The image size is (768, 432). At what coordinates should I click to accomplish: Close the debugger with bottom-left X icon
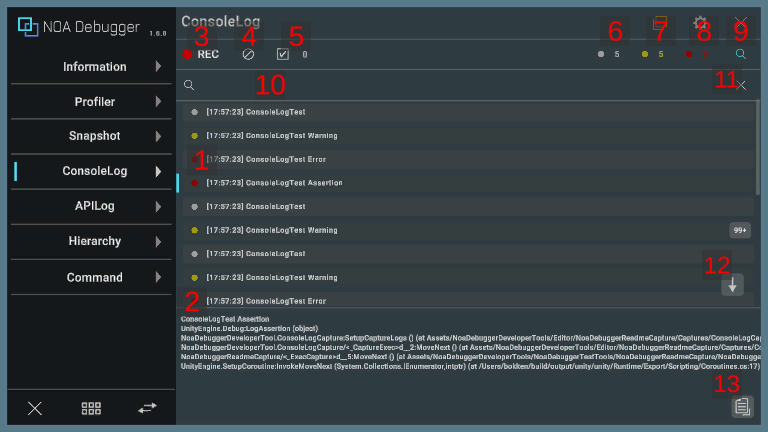click(35, 408)
